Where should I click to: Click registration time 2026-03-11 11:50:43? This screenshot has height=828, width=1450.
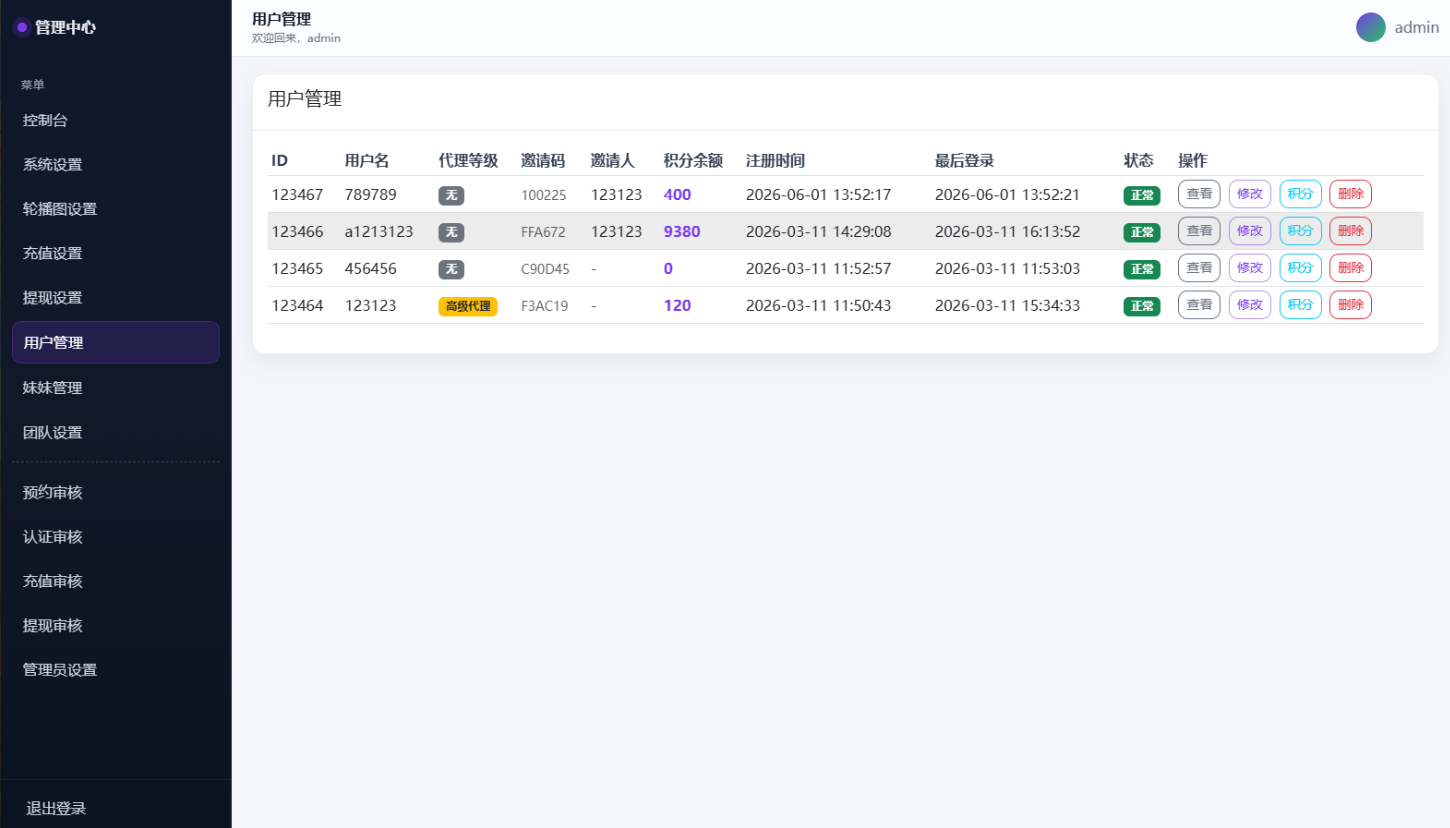click(819, 306)
